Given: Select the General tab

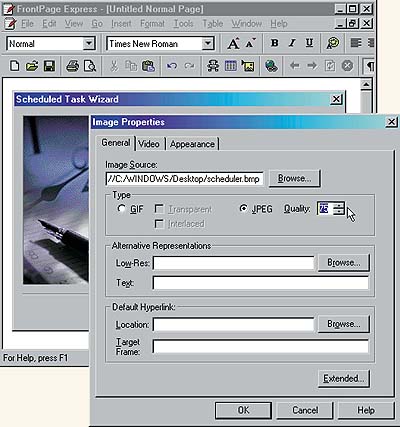Looking at the screenshot, I should pyautogui.click(x=116, y=143).
